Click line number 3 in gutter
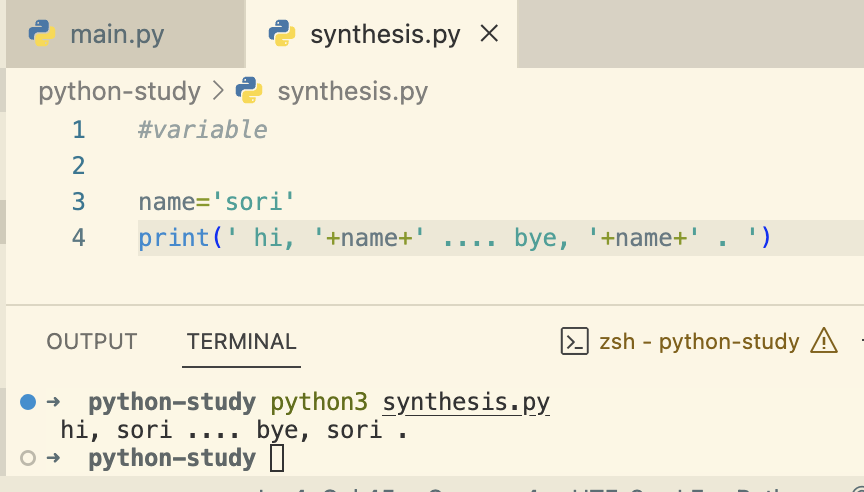 (79, 202)
